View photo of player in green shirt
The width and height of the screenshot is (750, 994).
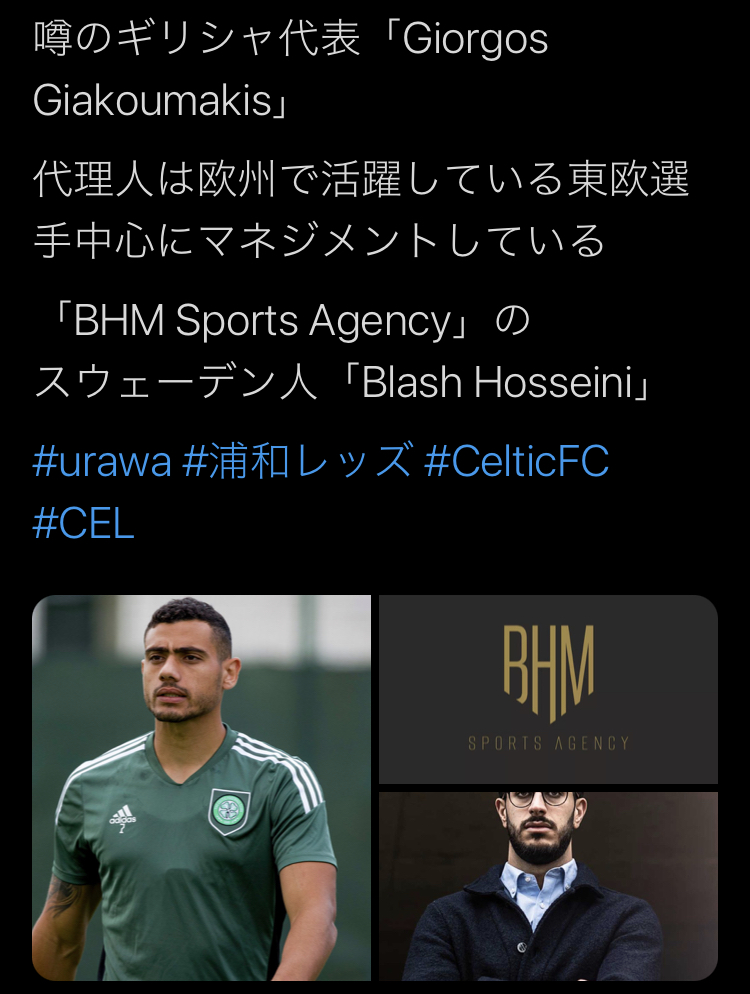tap(202, 787)
